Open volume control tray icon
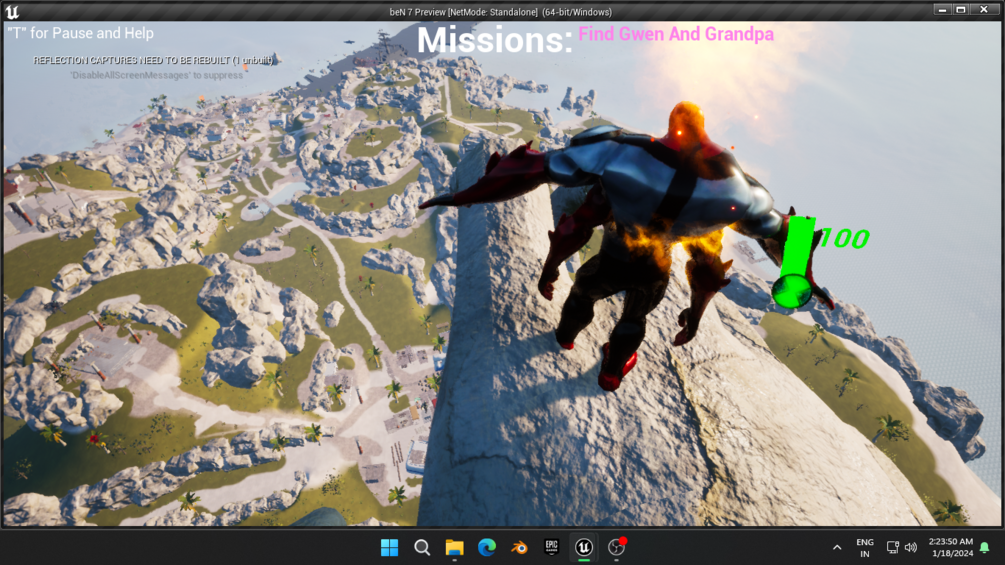 click(911, 548)
